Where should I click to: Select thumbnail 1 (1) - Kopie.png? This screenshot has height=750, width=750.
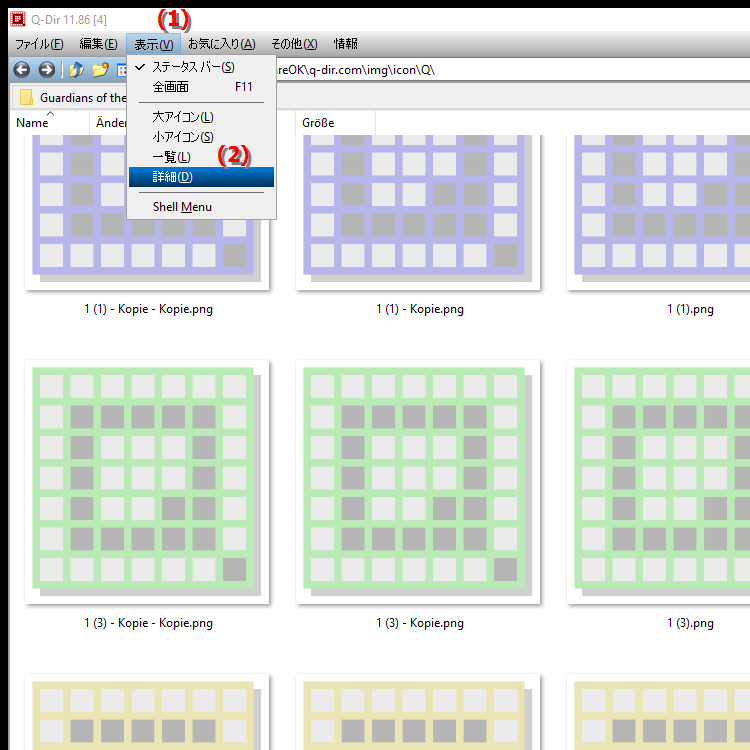click(x=418, y=212)
